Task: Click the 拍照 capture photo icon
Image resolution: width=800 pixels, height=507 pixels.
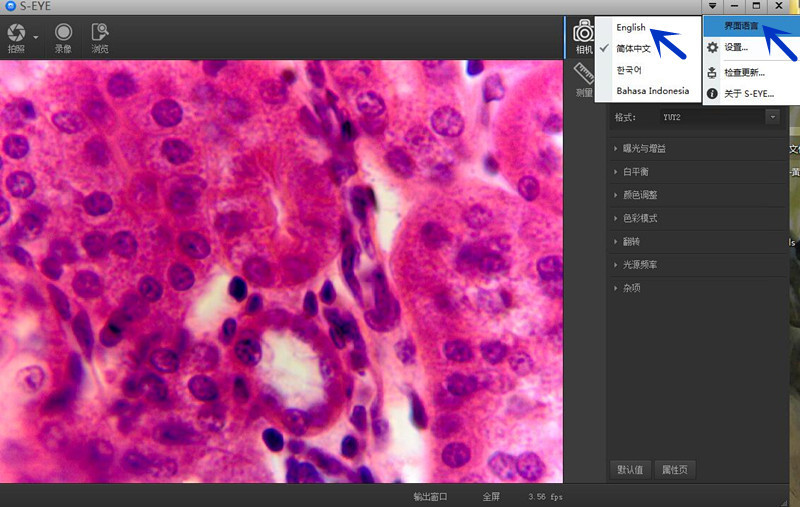Action: (17, 34)
